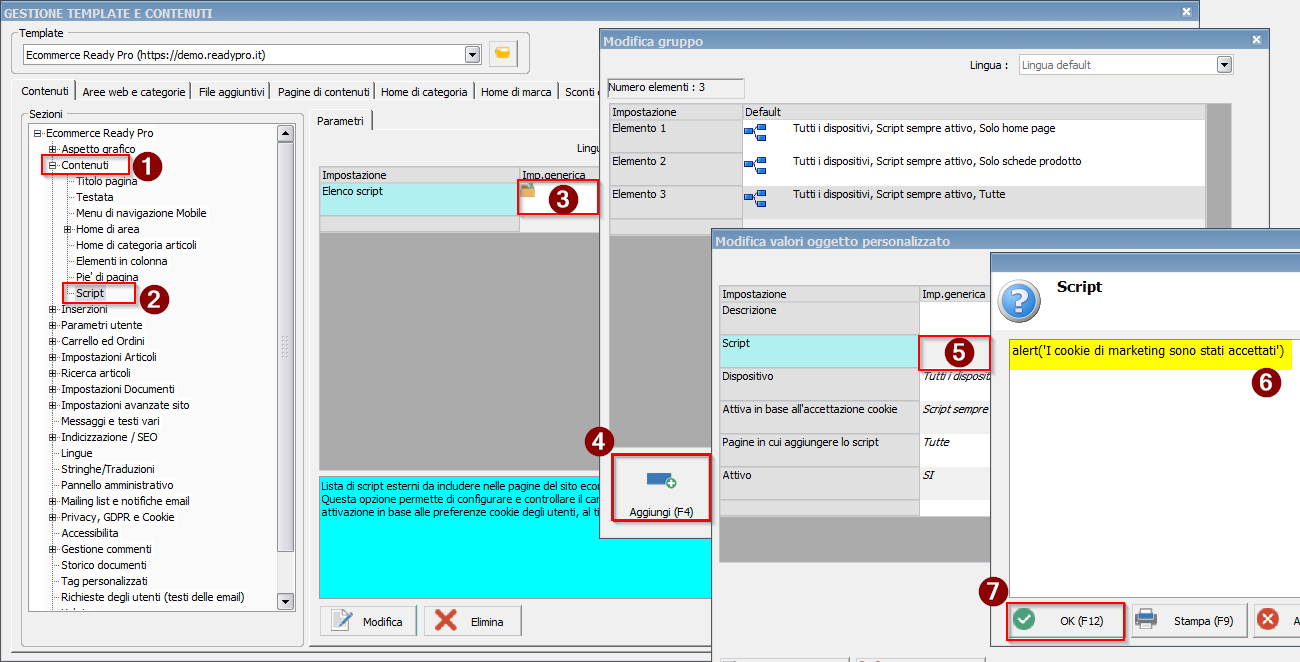
Task: Click the tree icon for Elemento 3
Action: (x=754, y=199)
